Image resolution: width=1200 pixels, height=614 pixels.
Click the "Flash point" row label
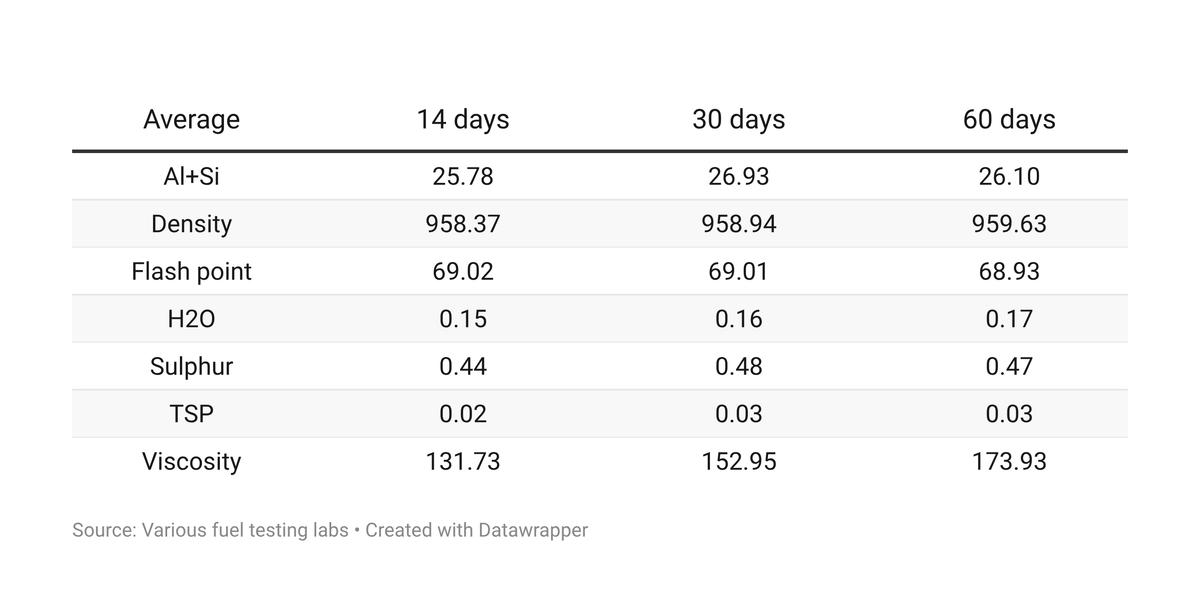(191, 271)
